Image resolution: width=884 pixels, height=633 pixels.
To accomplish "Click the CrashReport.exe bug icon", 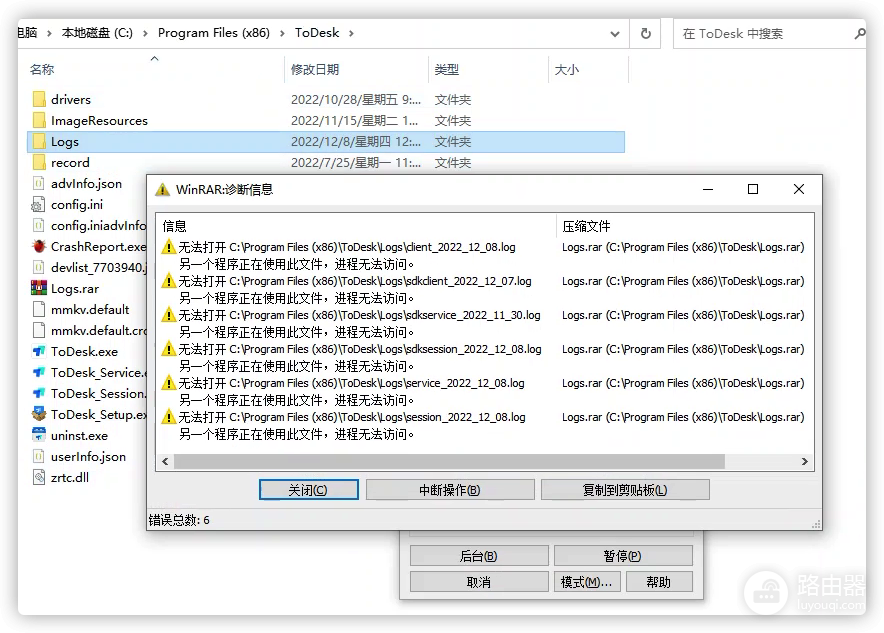I will tap(39, 246).
